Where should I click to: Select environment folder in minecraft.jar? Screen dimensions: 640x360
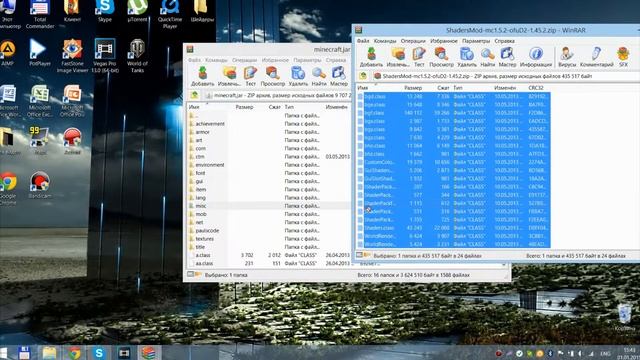210,165
